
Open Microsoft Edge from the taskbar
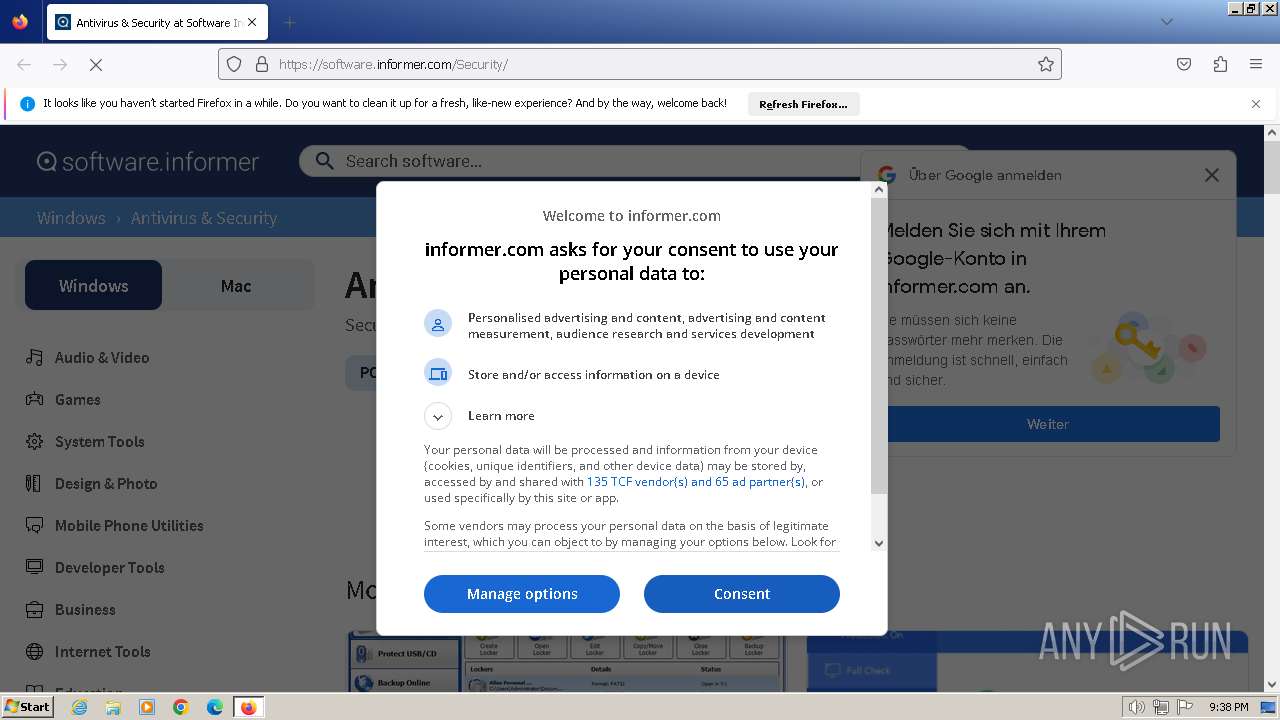click(215, 707)
